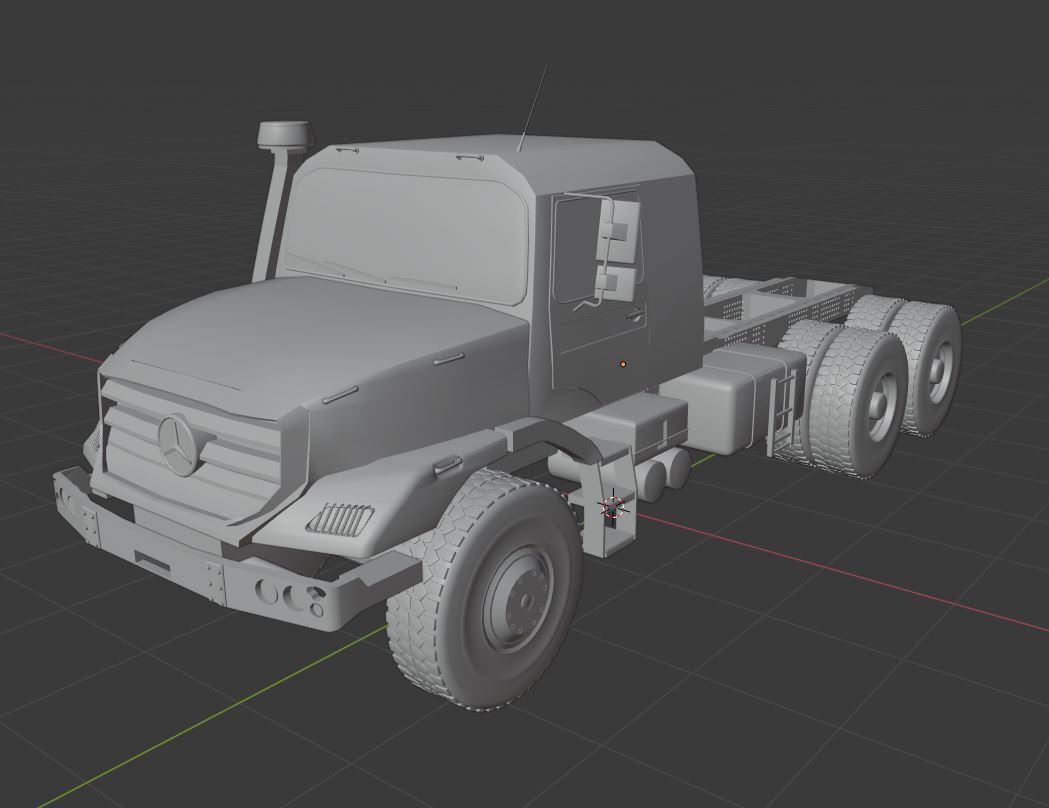Click the 3D cursor crosshair near the cab step
Image resolution: width=1049 pixels, height=808 pixels.
[613, 506]
